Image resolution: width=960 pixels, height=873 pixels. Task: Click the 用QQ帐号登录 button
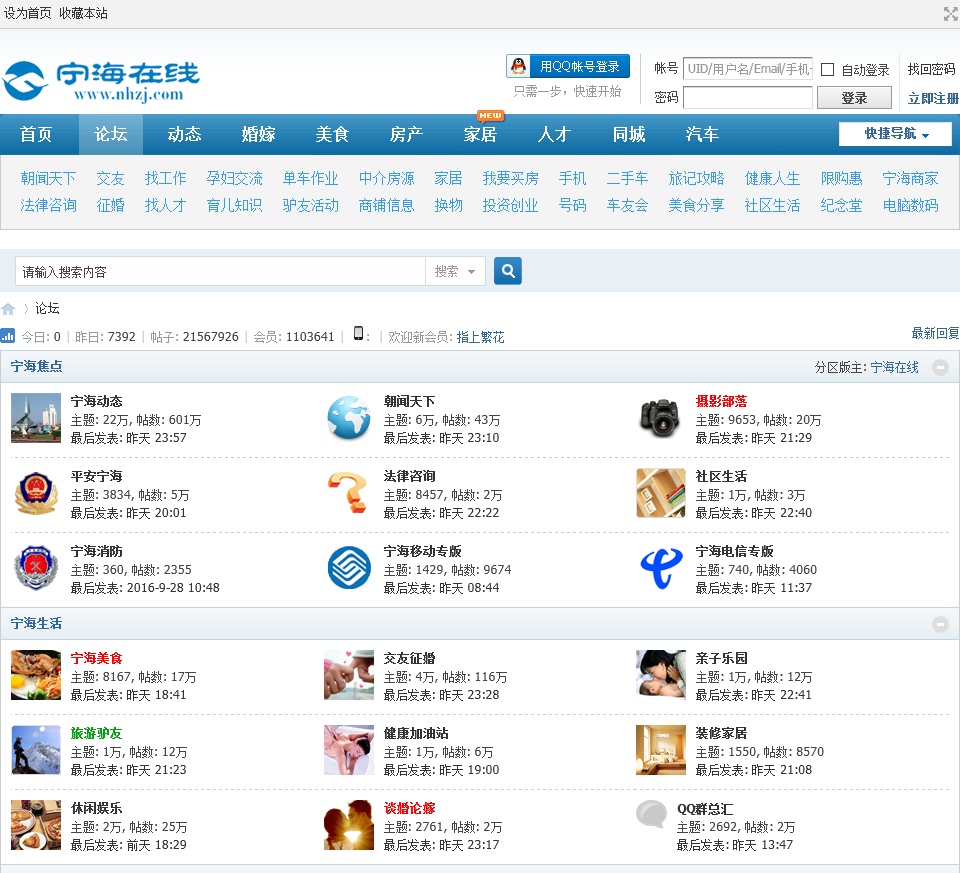(x=568, y=66)
